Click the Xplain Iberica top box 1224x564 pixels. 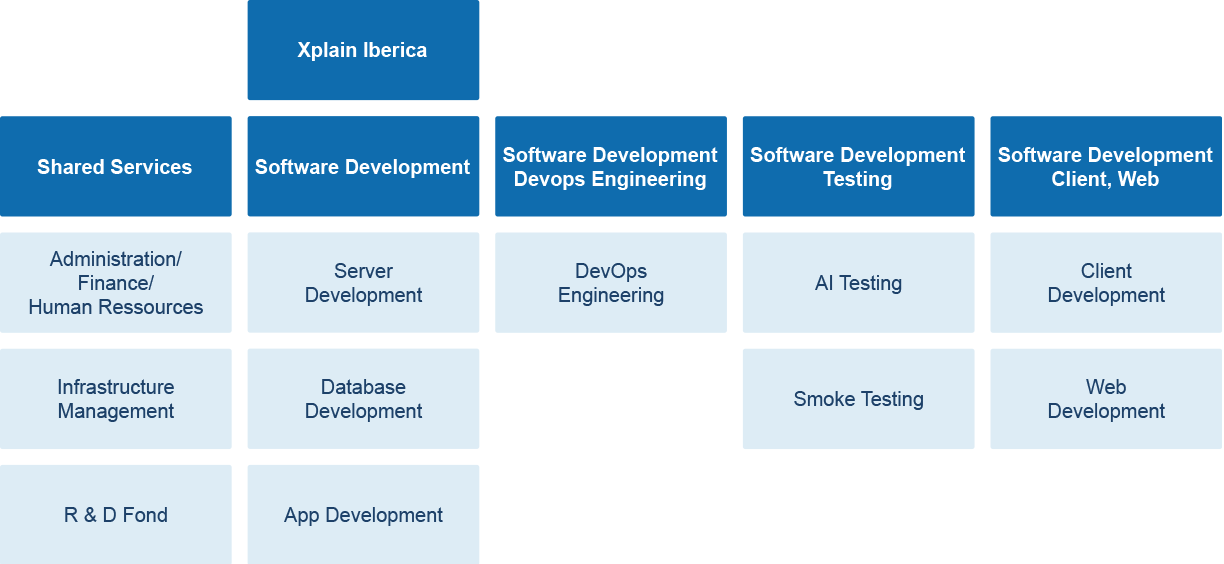pos(363,50)
